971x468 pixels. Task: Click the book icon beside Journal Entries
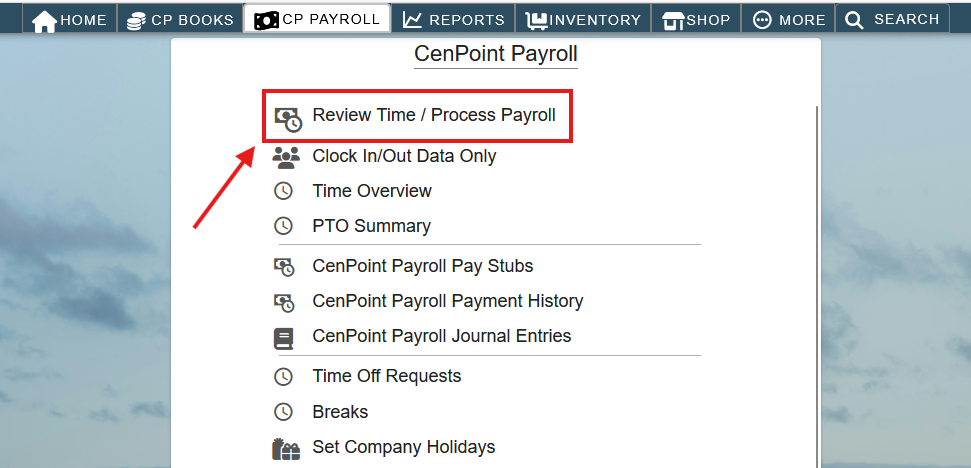[x=283, y=338]
